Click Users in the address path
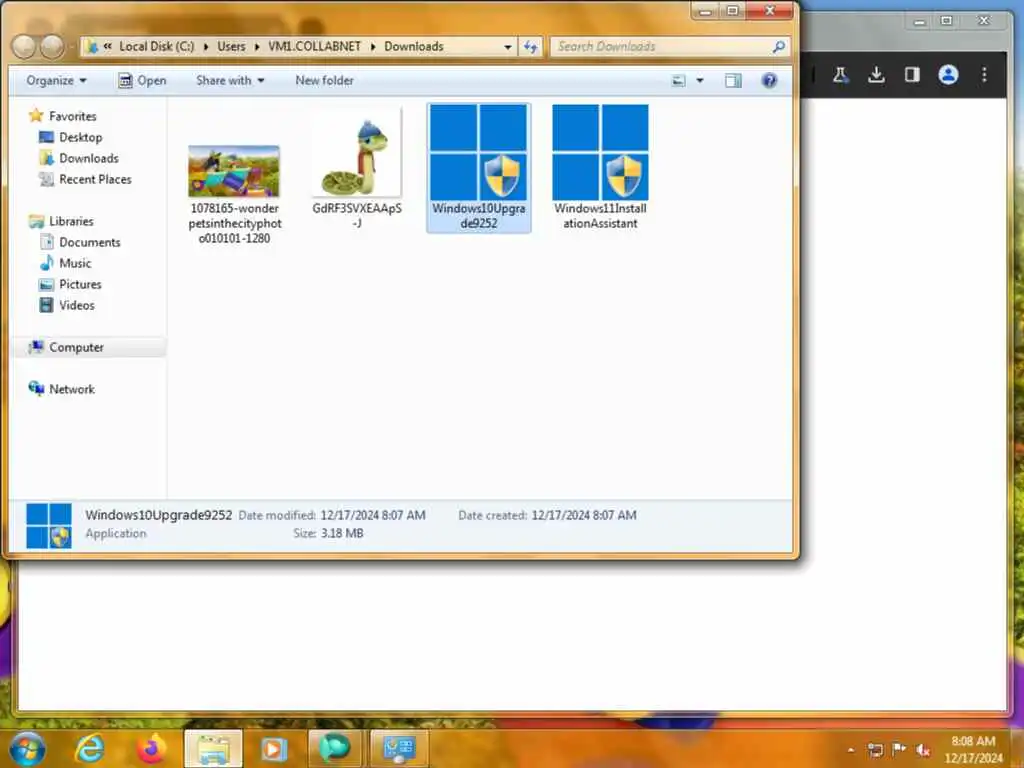Viewport: 1024px width, 768px height. click(231, 46)
